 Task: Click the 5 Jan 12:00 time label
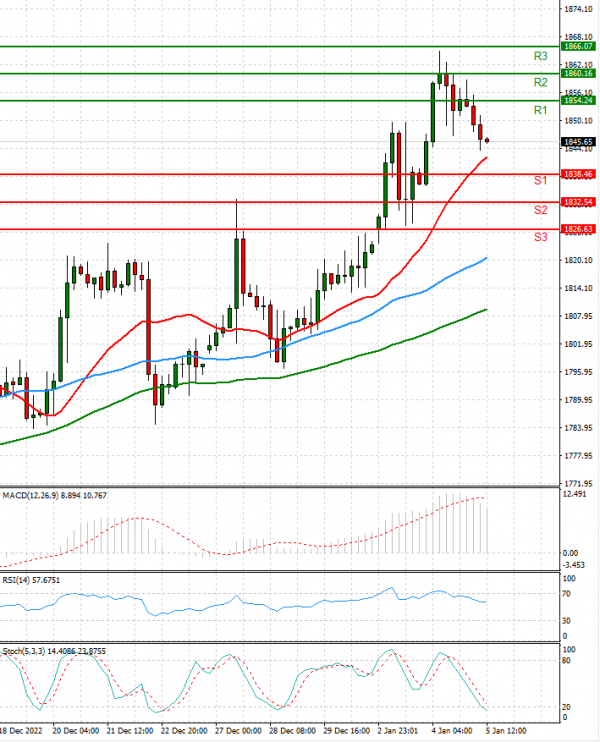pos(506,731)
